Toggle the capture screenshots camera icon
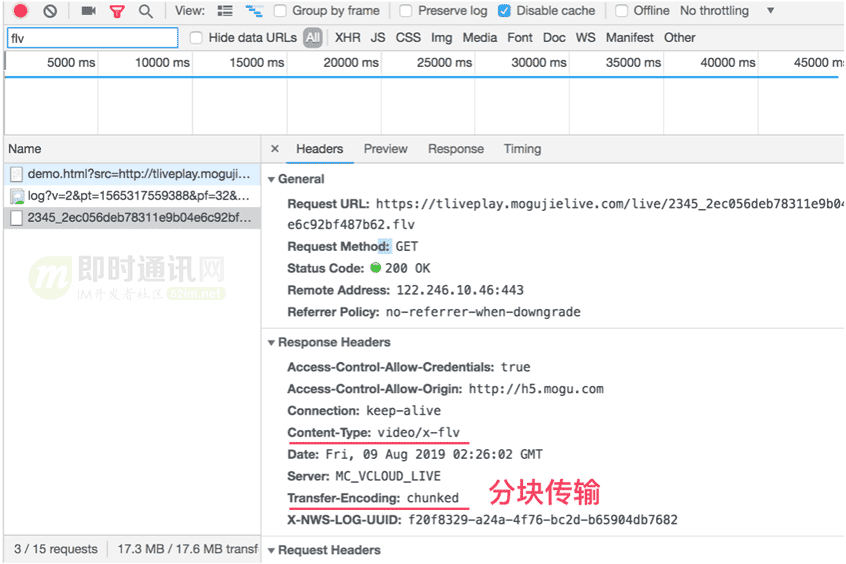 (x=88, y=11)
